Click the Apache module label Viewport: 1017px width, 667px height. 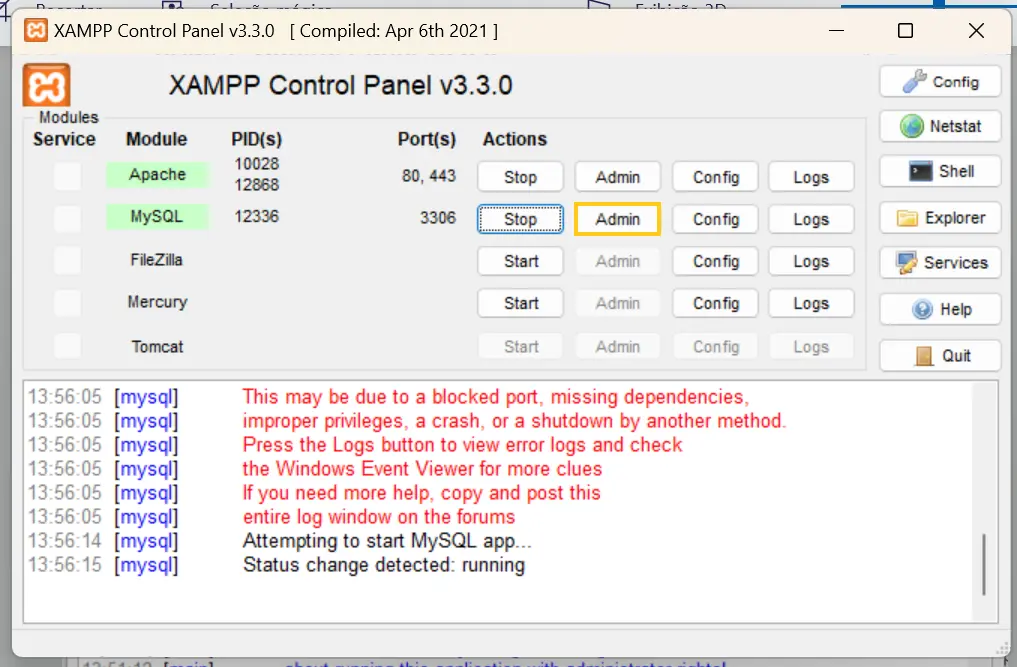[158, 175]
